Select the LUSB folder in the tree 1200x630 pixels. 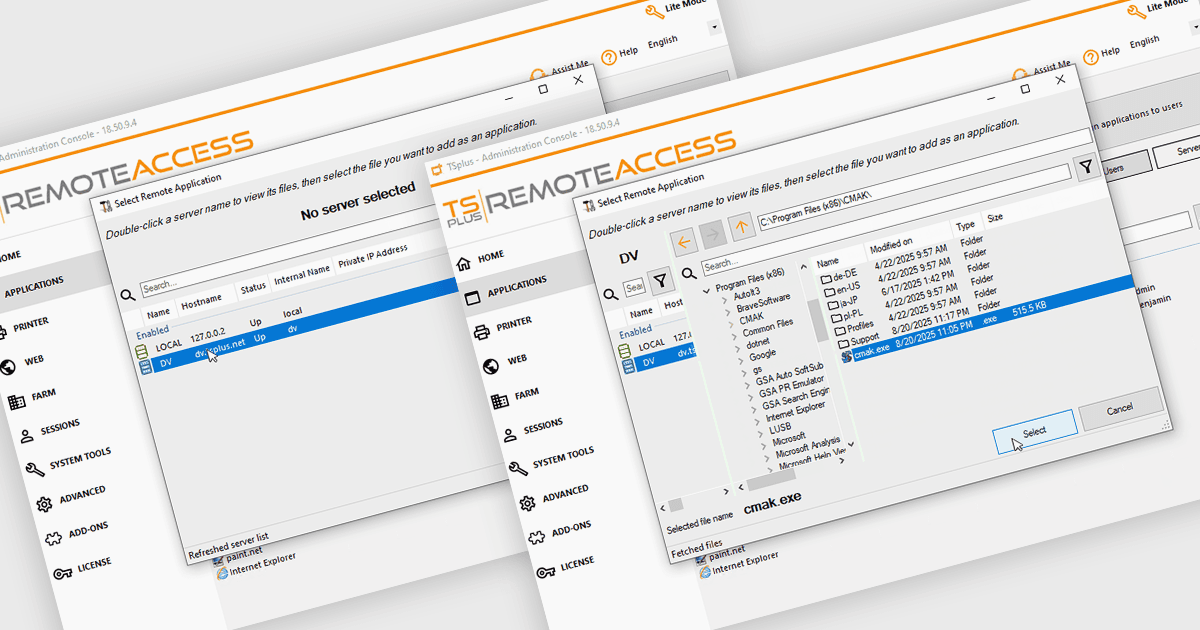pyautogui.click(x=780, y=428)
